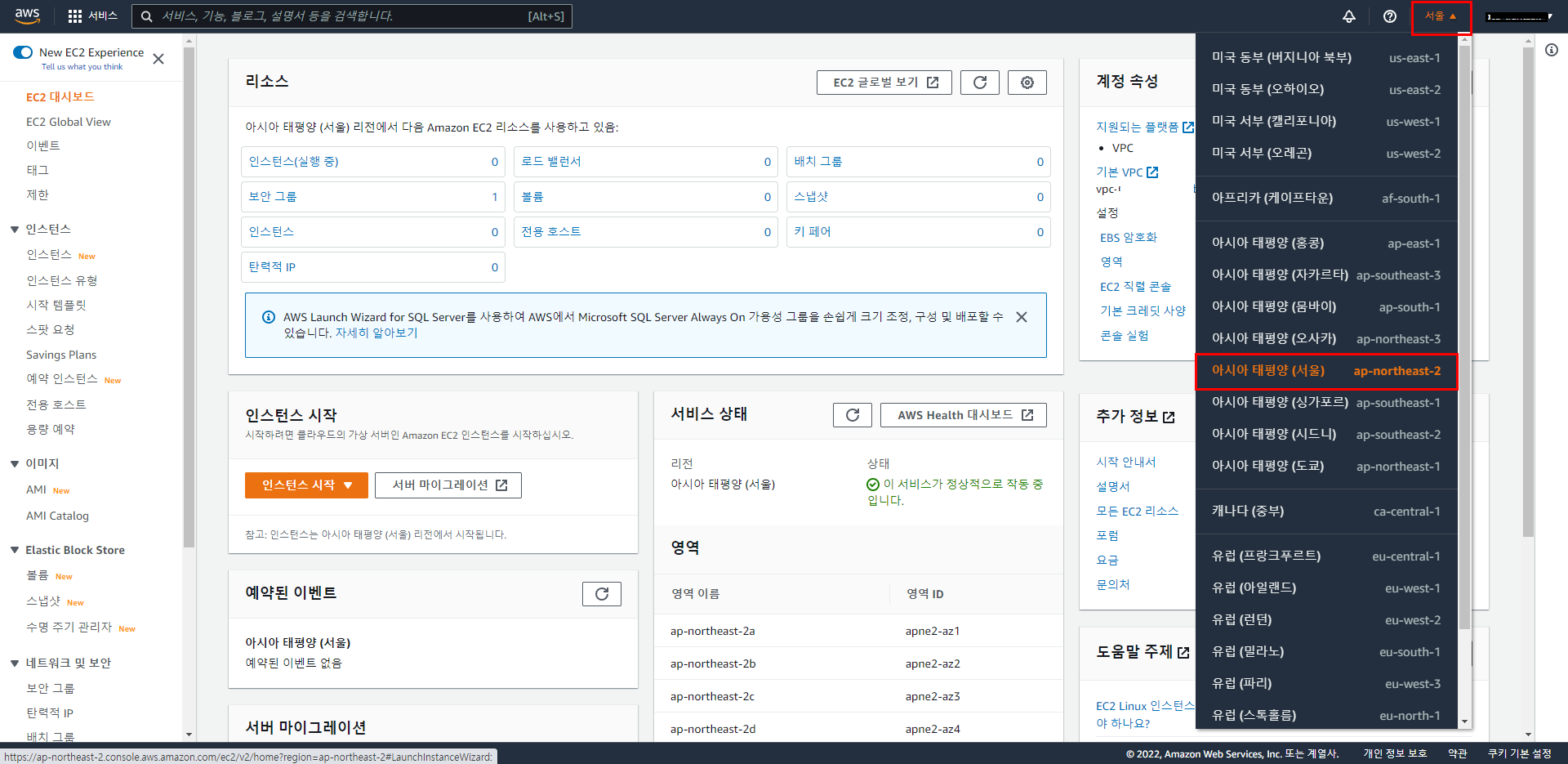Select region ap-southeast-1 (싱가포르)
Image resolution: width=1568 pixels, height=764 pixels.
point(1326,403)
